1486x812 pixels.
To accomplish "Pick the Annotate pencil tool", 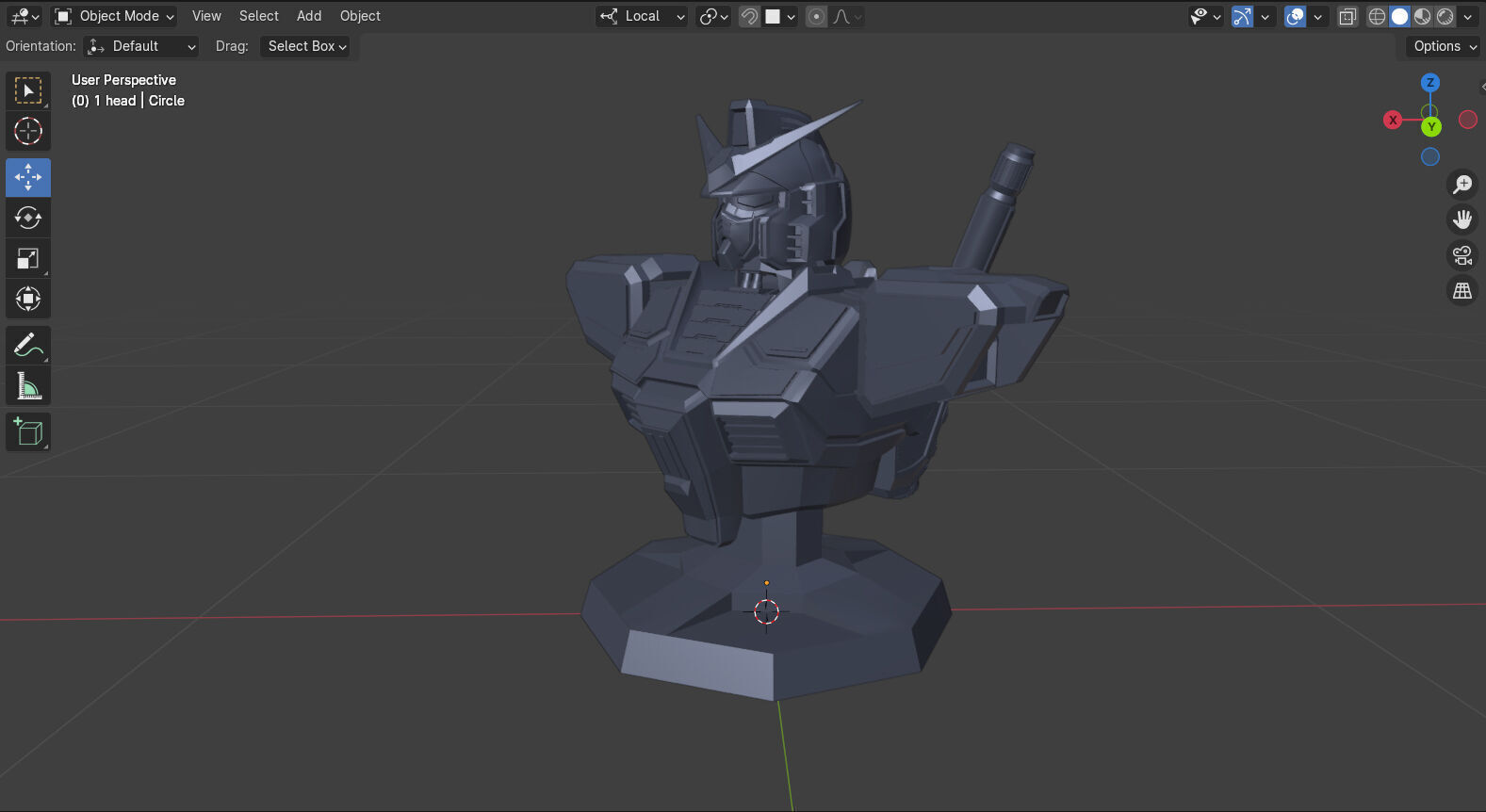I will 28,345.
